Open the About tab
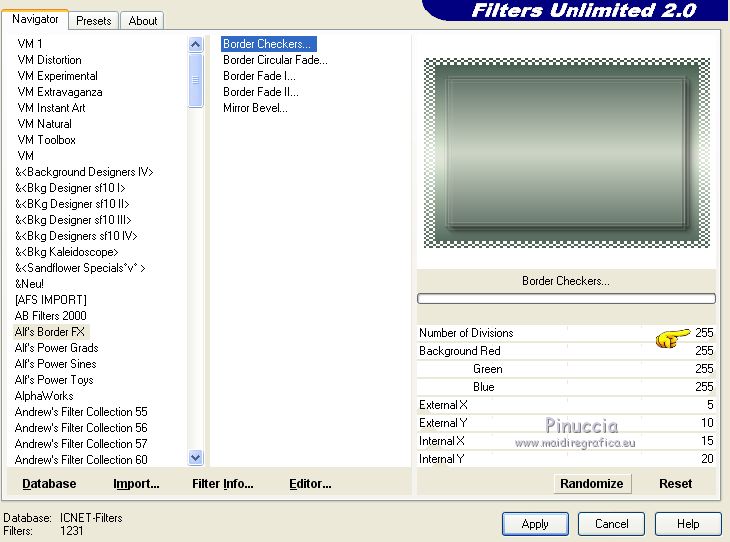 [142, 21]
